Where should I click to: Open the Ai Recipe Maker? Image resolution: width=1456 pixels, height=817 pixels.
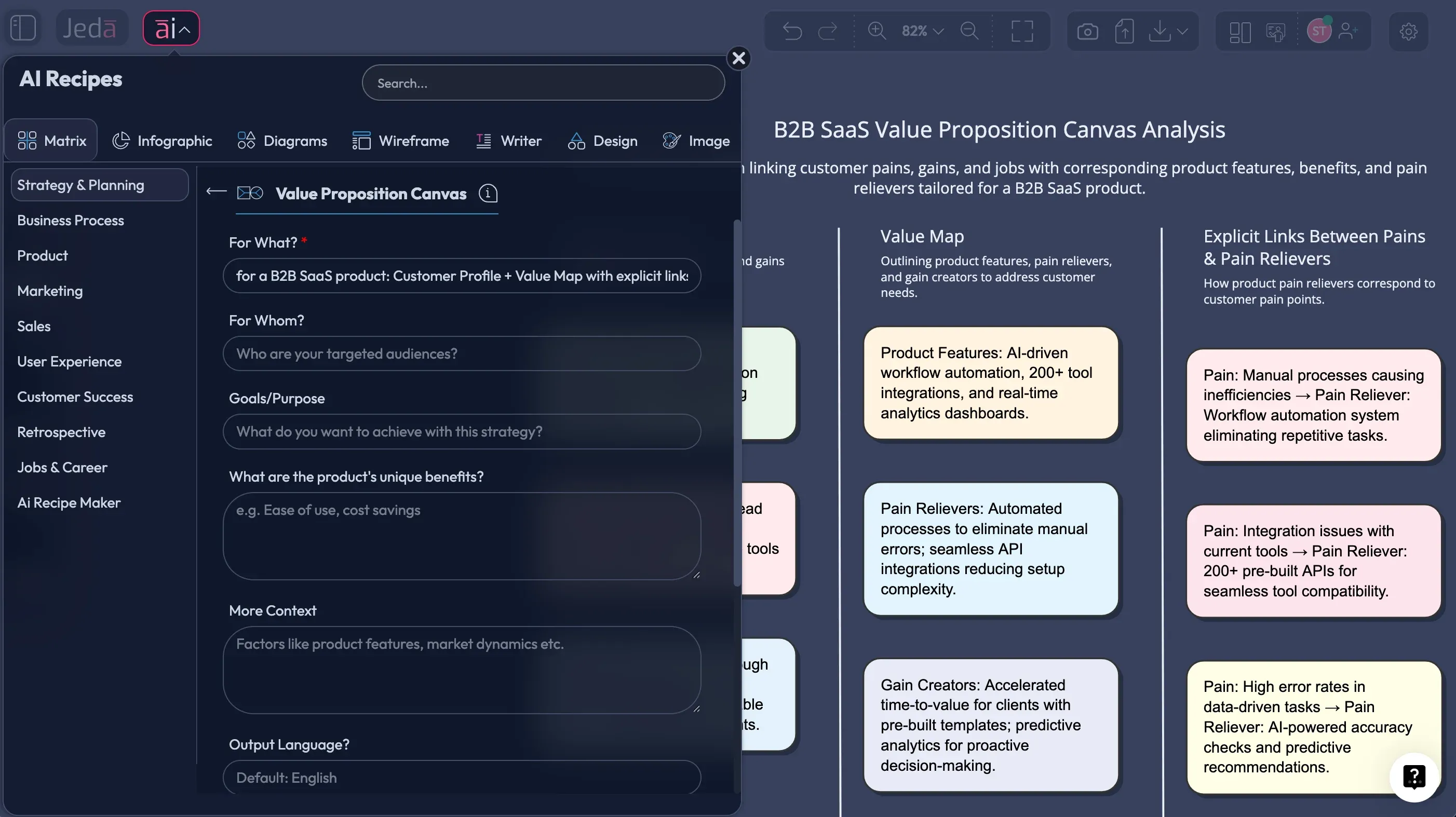pyautogui.click(x=69, y=502)
